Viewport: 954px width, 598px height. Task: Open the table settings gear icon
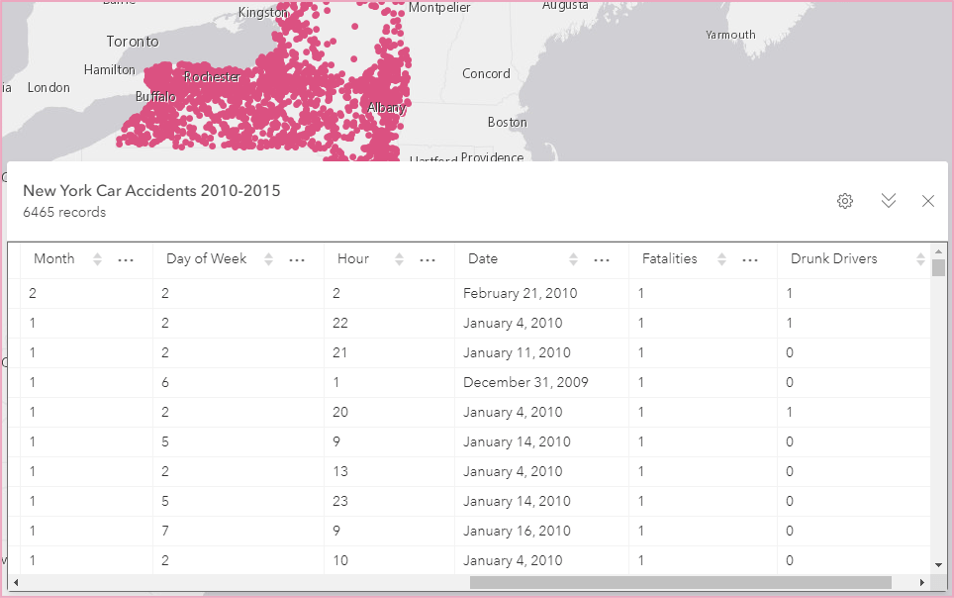click(845, 201)
